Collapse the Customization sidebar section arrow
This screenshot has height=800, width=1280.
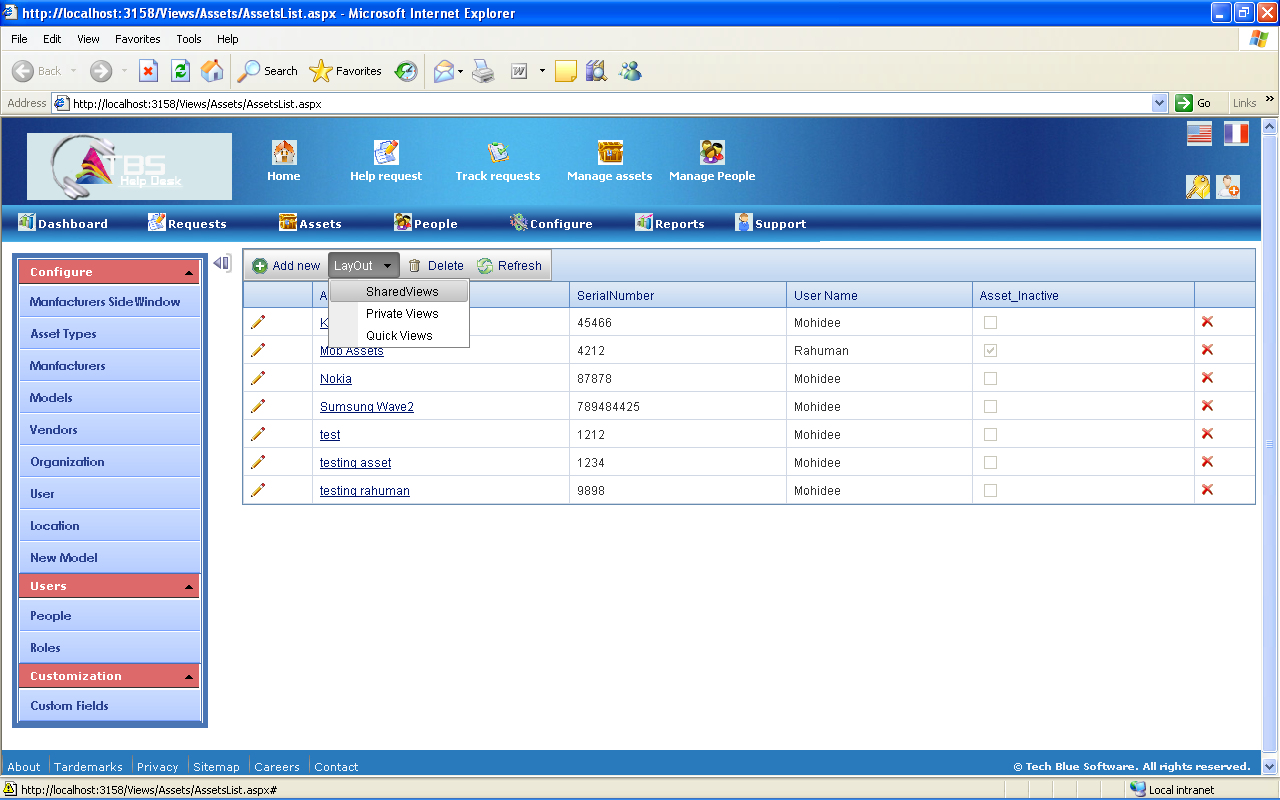coord(189,677)
